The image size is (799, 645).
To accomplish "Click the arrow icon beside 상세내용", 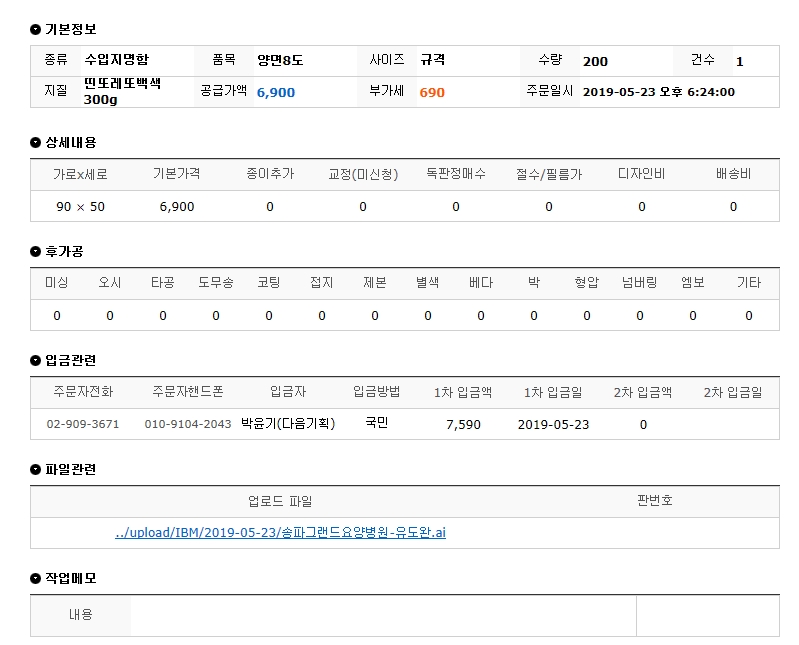I will 36,143.
